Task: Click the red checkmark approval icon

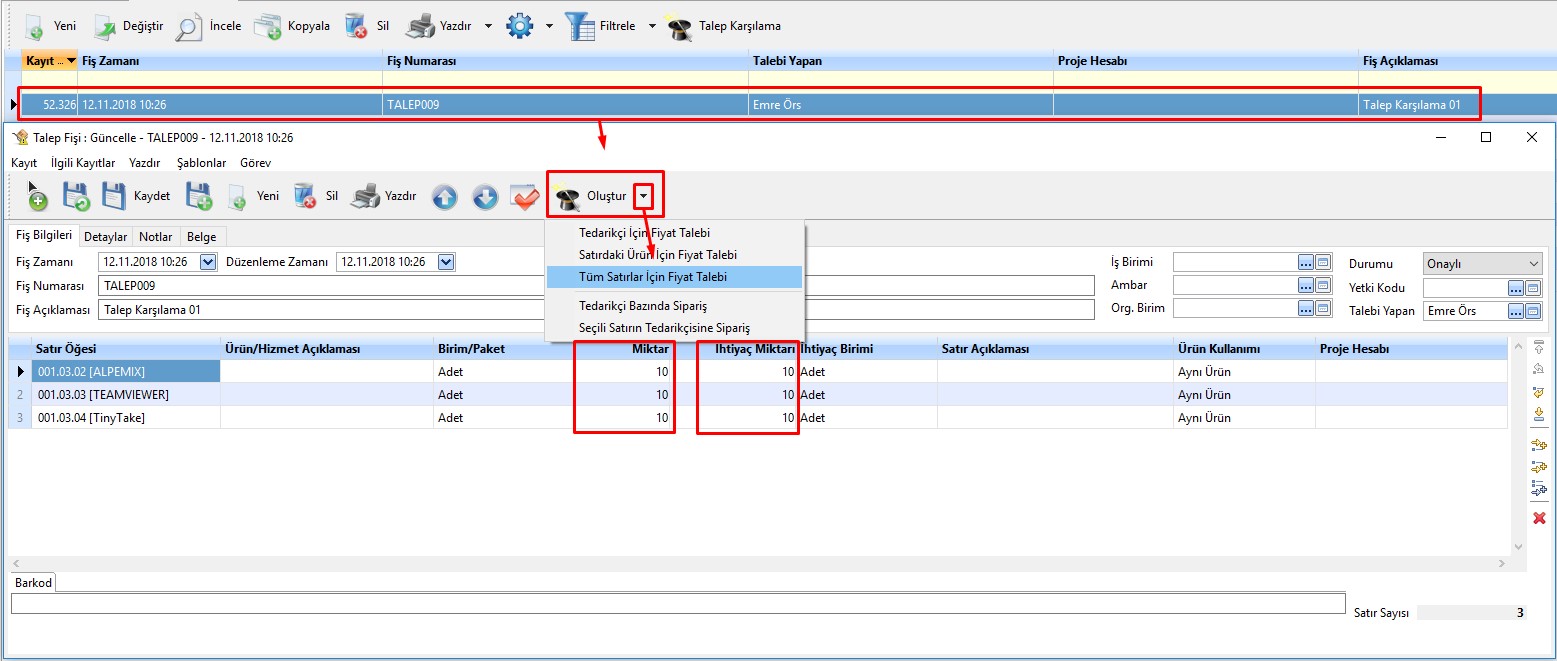Action: 525,197
